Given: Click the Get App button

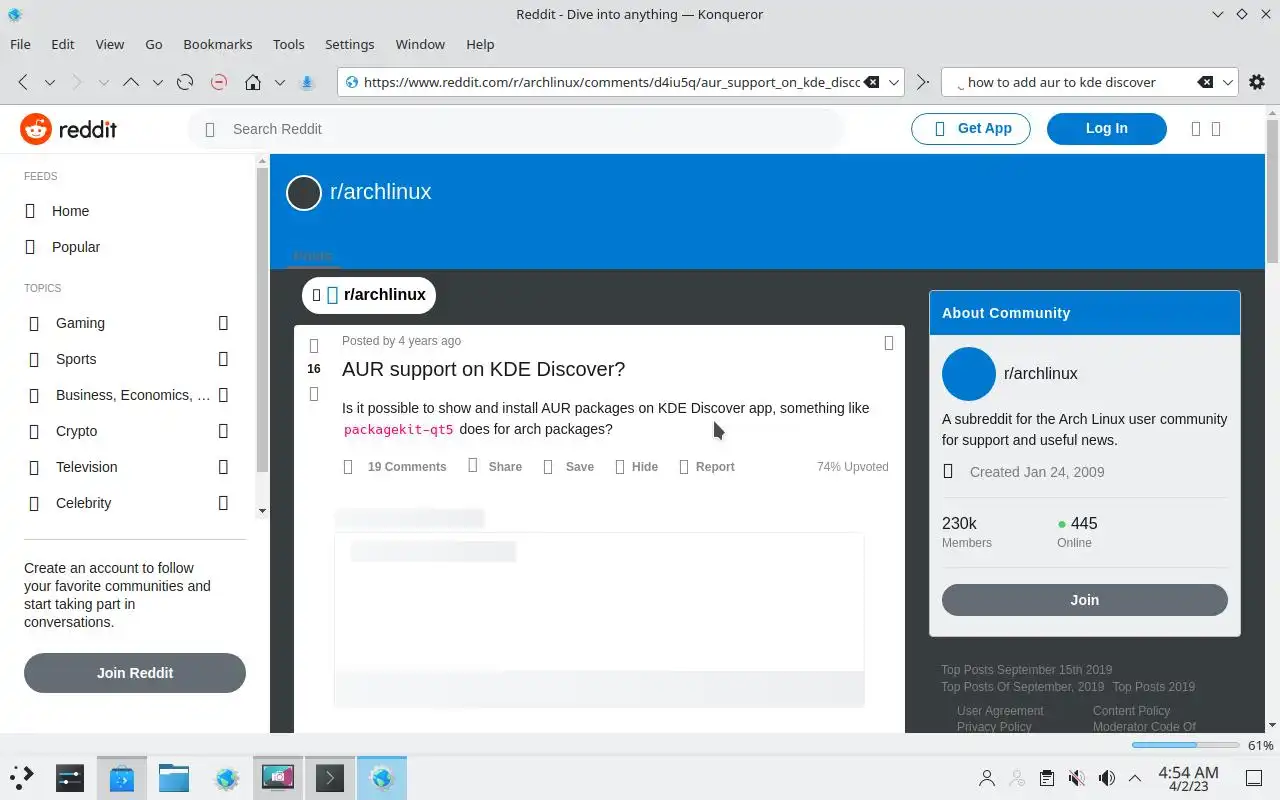Looking at the screenshot, I should 971,128.
